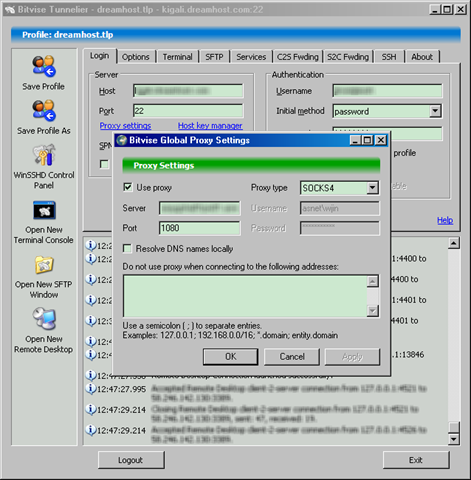The height and width of the screenshot is (480, 471).
Task: Enable Resolve DNS names locally
Action: [x=127, y=248]
